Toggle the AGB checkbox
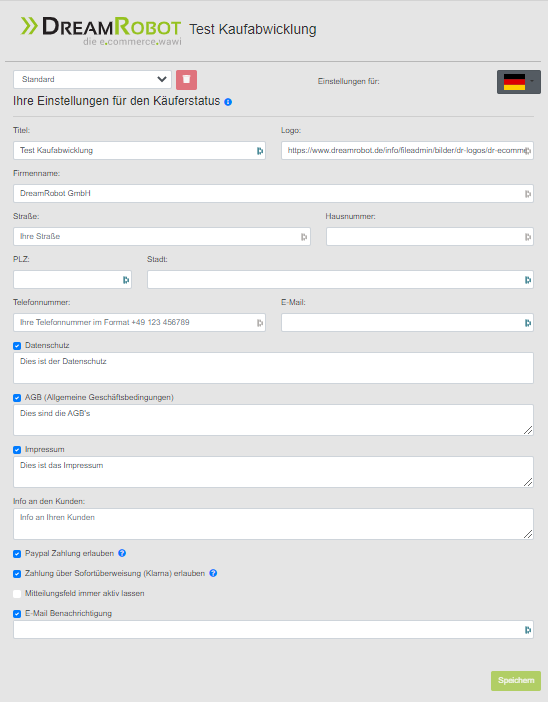Image resolution: width=548 pixels, height=702 pixels. tap(17, 398)
